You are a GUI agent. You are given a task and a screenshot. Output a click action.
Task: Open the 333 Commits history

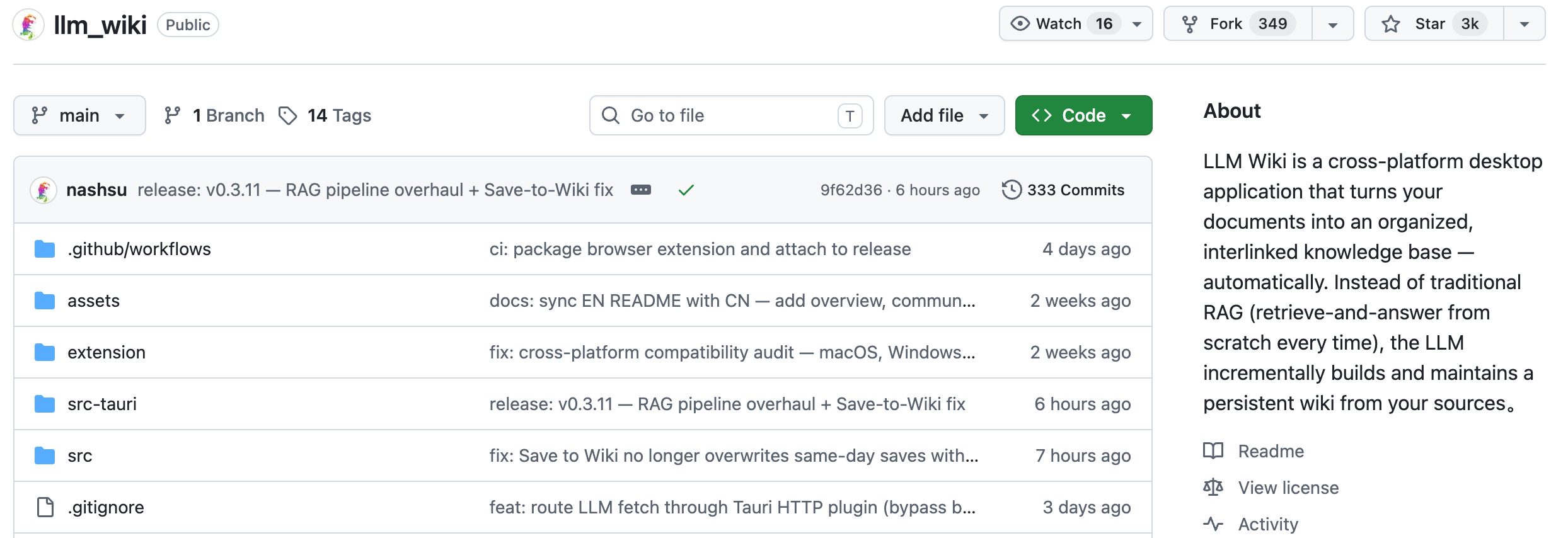click(x=1063, y=190)
